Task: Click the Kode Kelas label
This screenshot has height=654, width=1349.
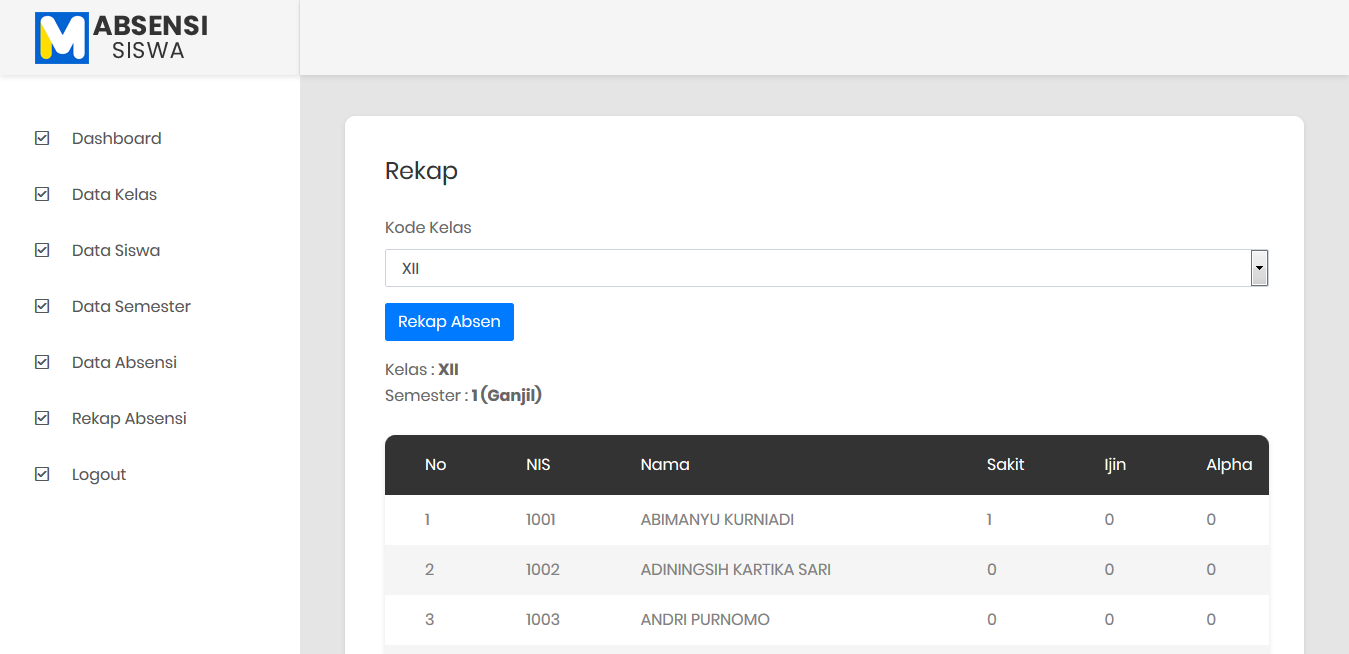Action: 428,227
